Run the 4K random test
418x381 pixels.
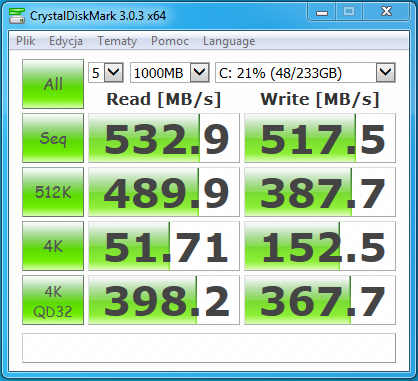(53, 246)
